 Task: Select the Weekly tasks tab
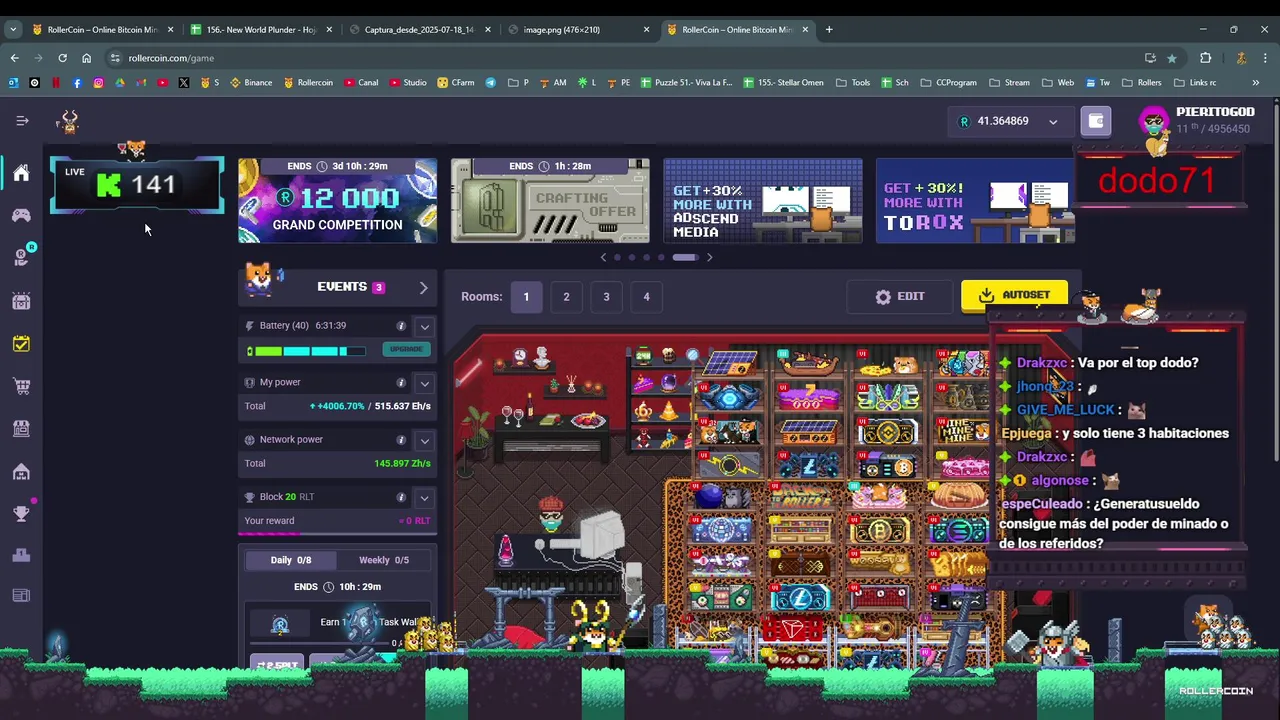(x=384, y=560)
